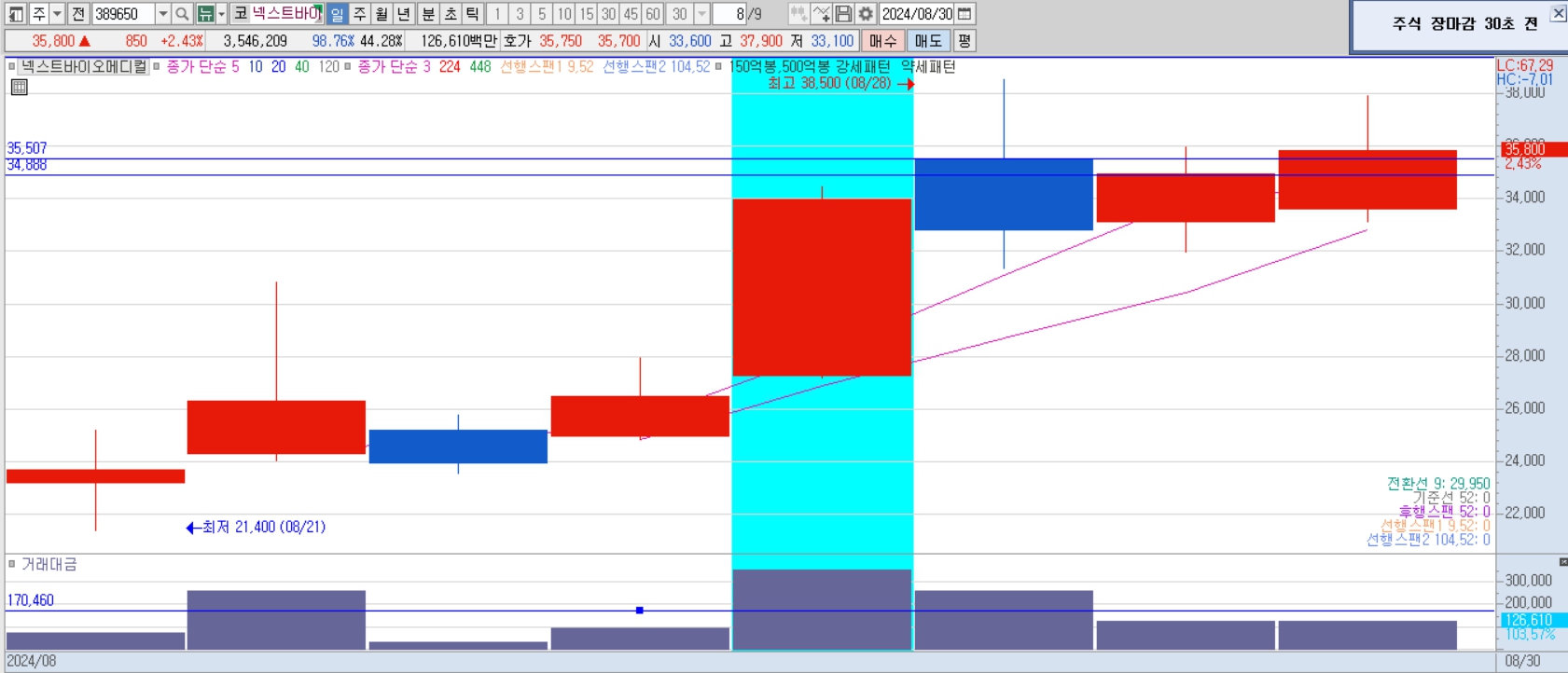The image size is (1568, 673).
Task: Click the chart layout icon at the toolbar start
Action: (16, 14)
